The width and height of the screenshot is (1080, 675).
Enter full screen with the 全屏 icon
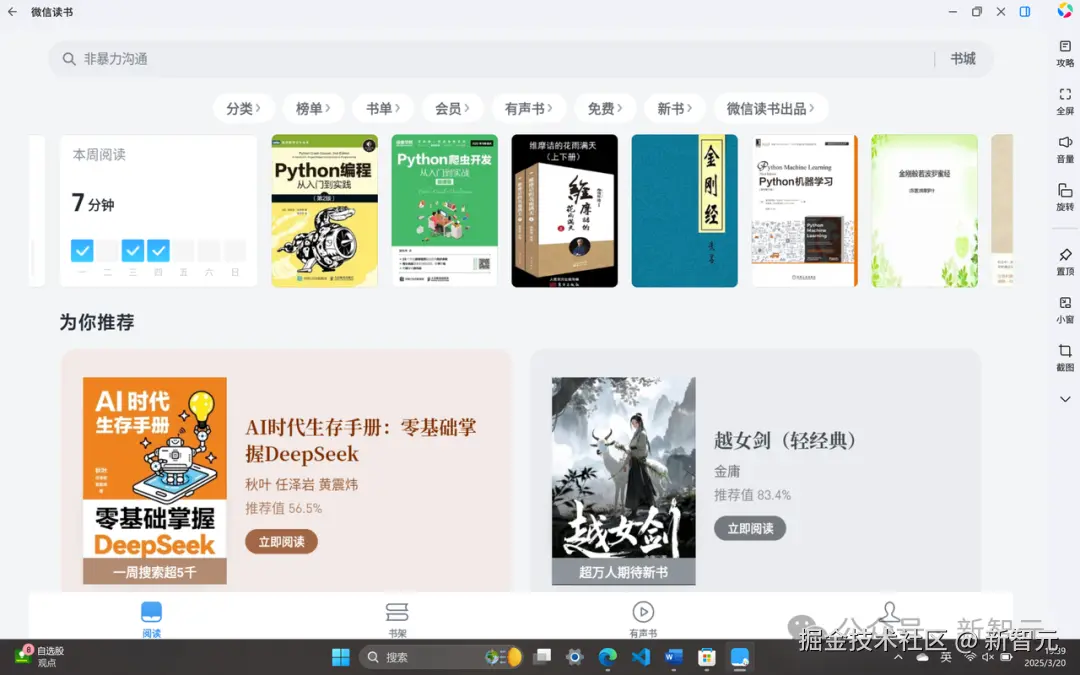(x=1065, y=101)
